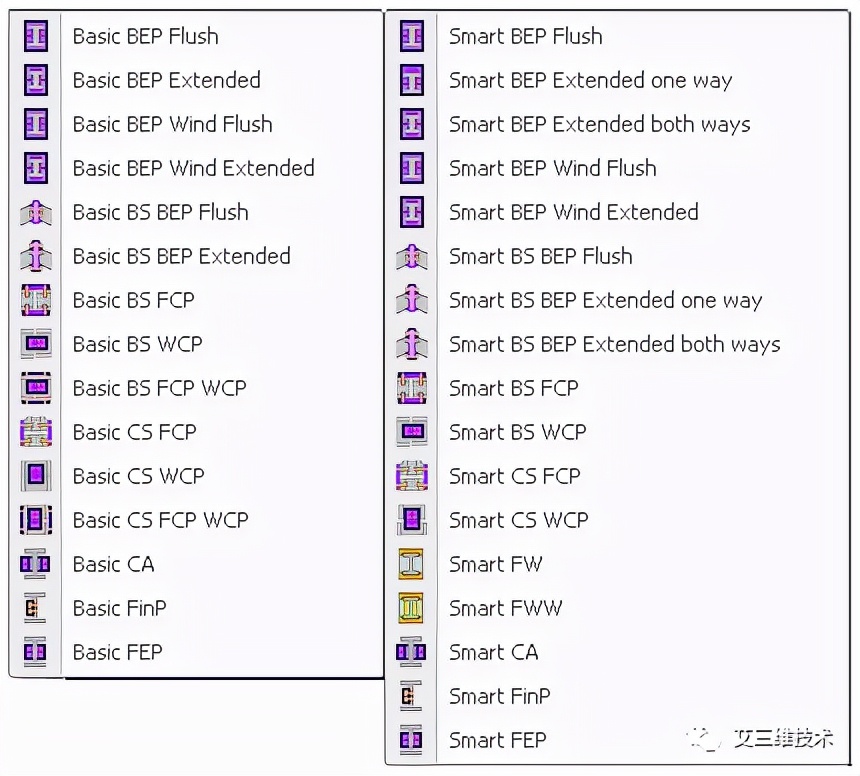The width and height of the screenshot is (860, 776).
Task: Select the Smart BS BEP Flush icon
Action: click(x=411, y=256)
